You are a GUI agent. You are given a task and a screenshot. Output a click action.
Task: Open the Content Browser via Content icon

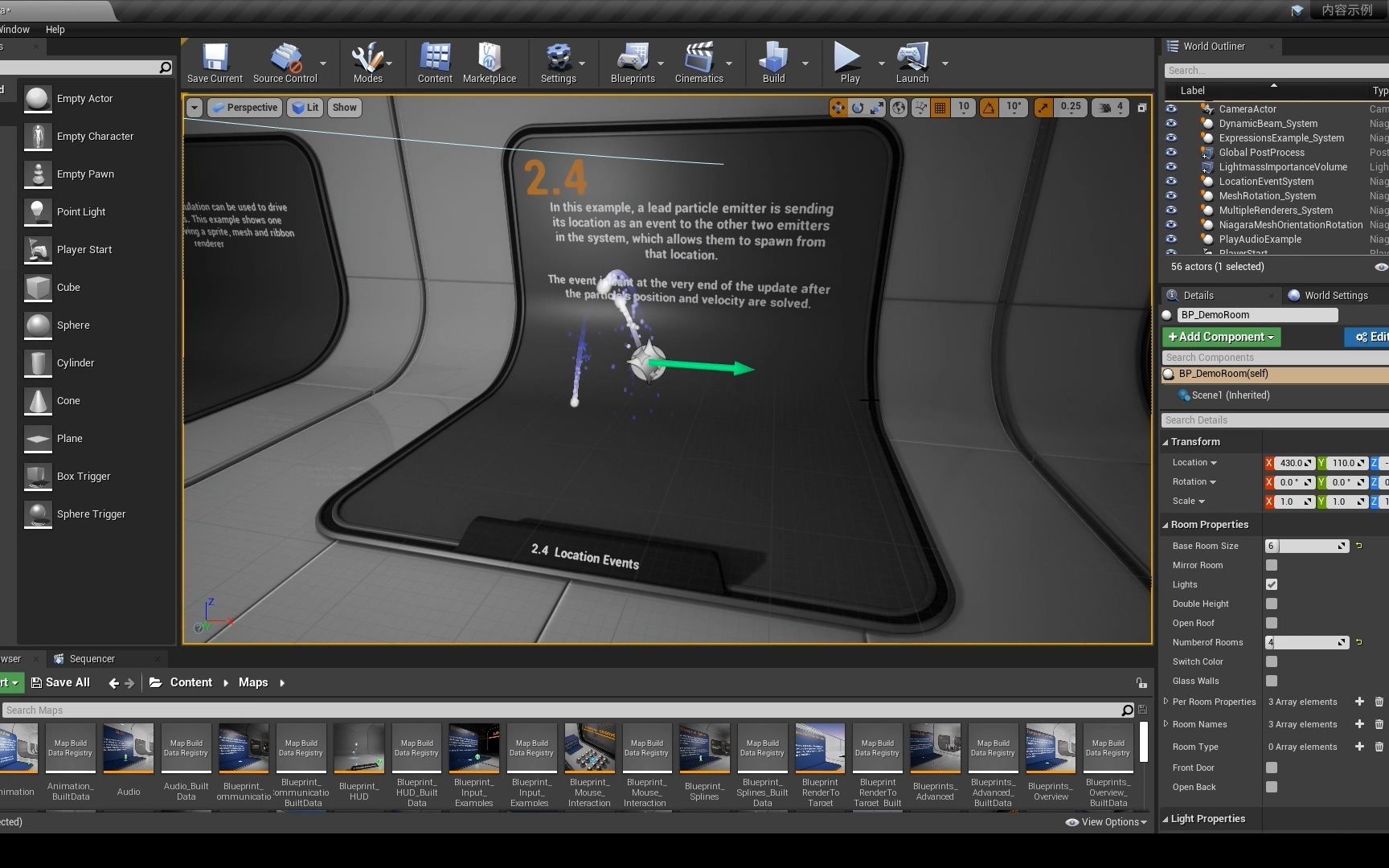(x=435, y=63)
